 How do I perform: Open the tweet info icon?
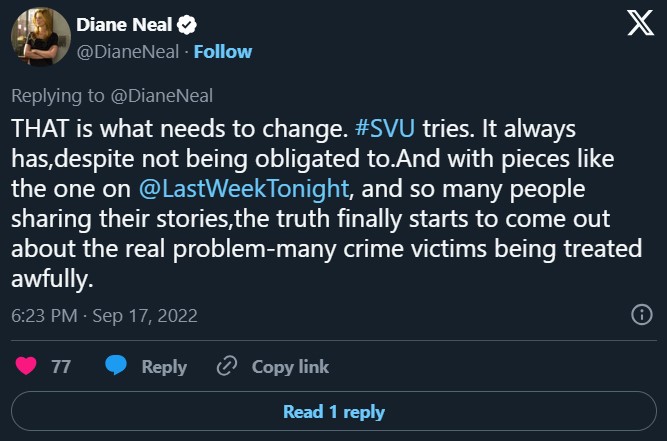642,315
